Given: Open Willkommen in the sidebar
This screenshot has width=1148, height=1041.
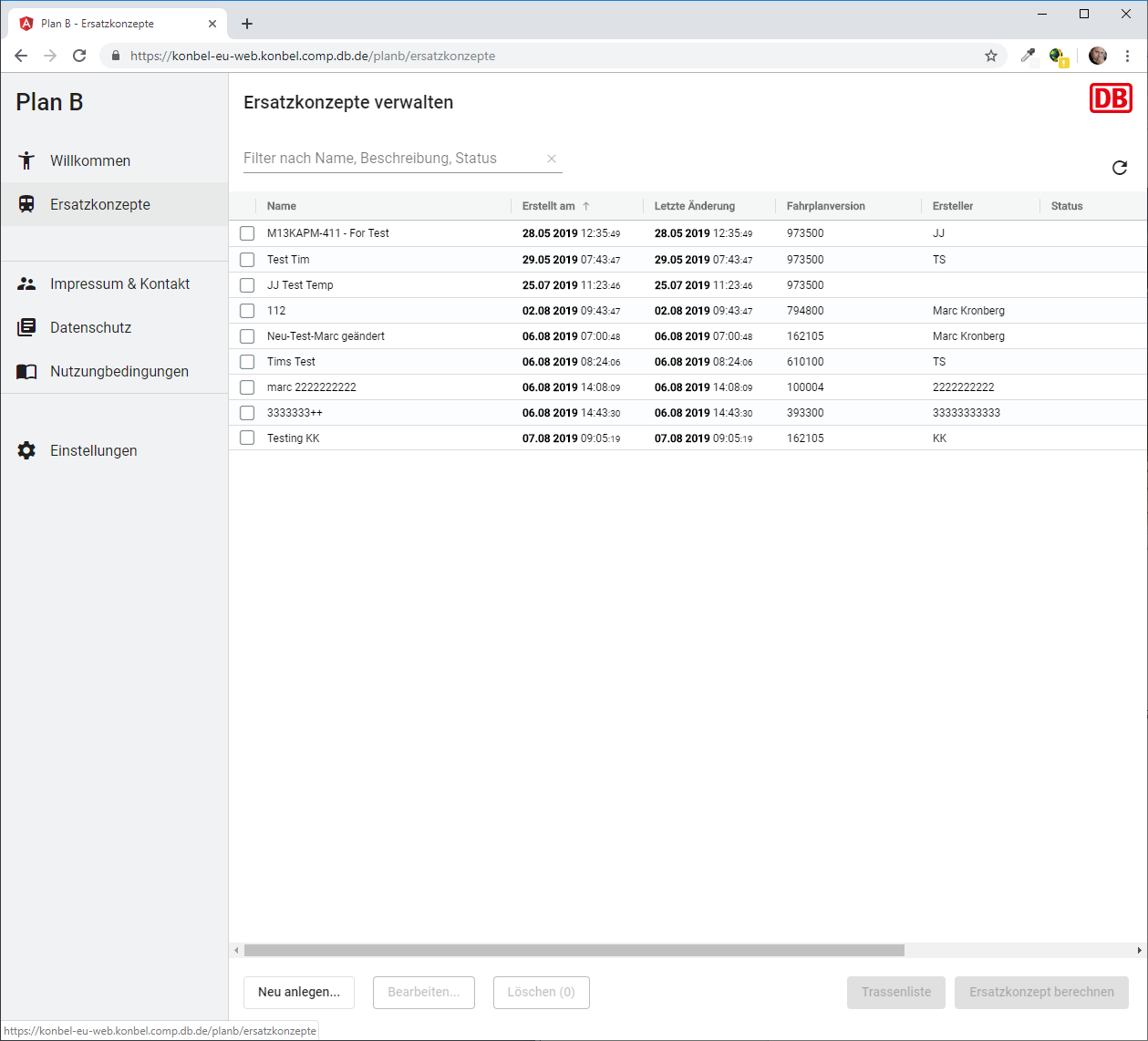Looking at the screenshot, I should (90, 160).
